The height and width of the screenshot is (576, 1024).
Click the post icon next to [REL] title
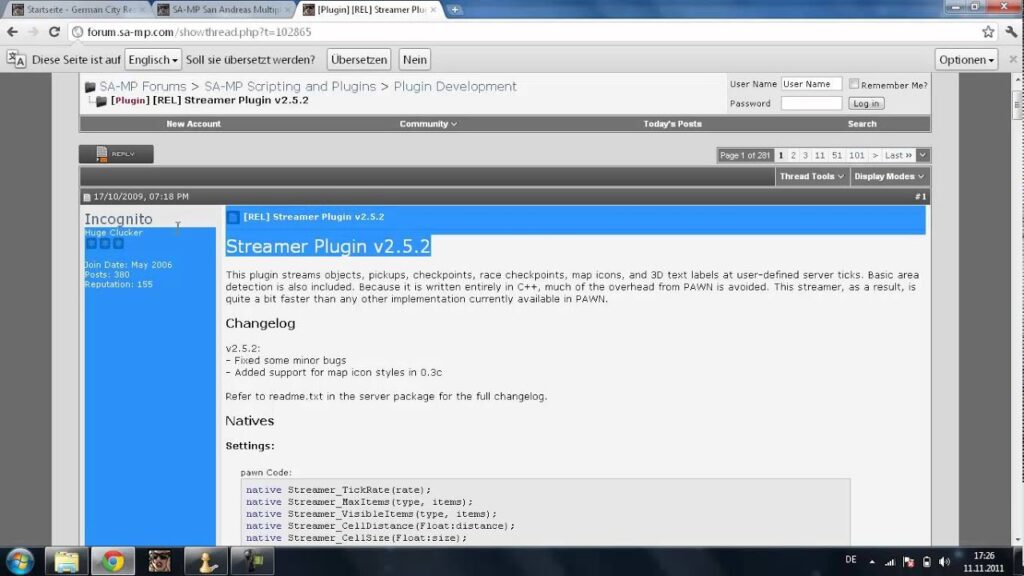233,217
